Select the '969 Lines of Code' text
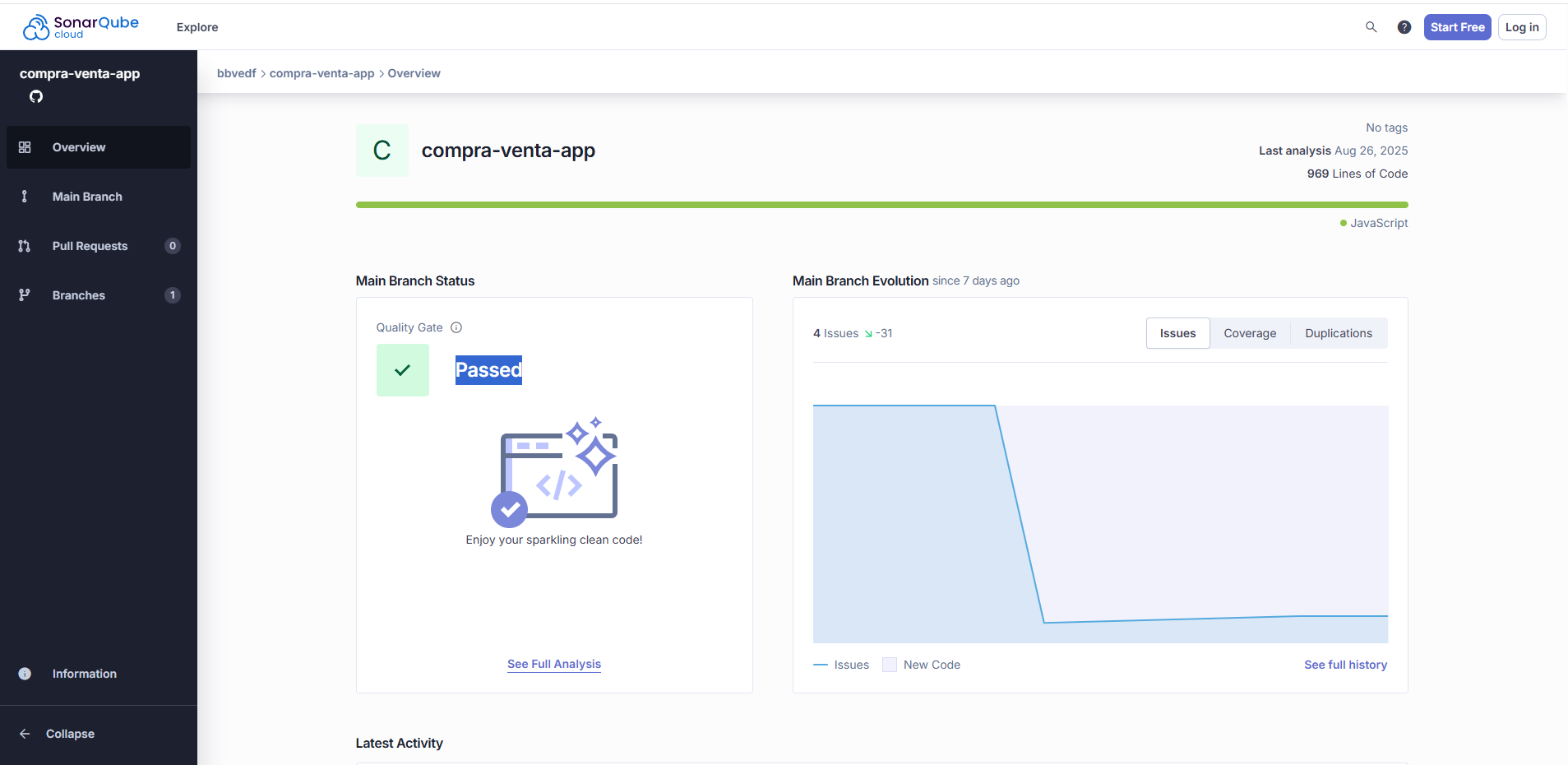 (1358, 174)
